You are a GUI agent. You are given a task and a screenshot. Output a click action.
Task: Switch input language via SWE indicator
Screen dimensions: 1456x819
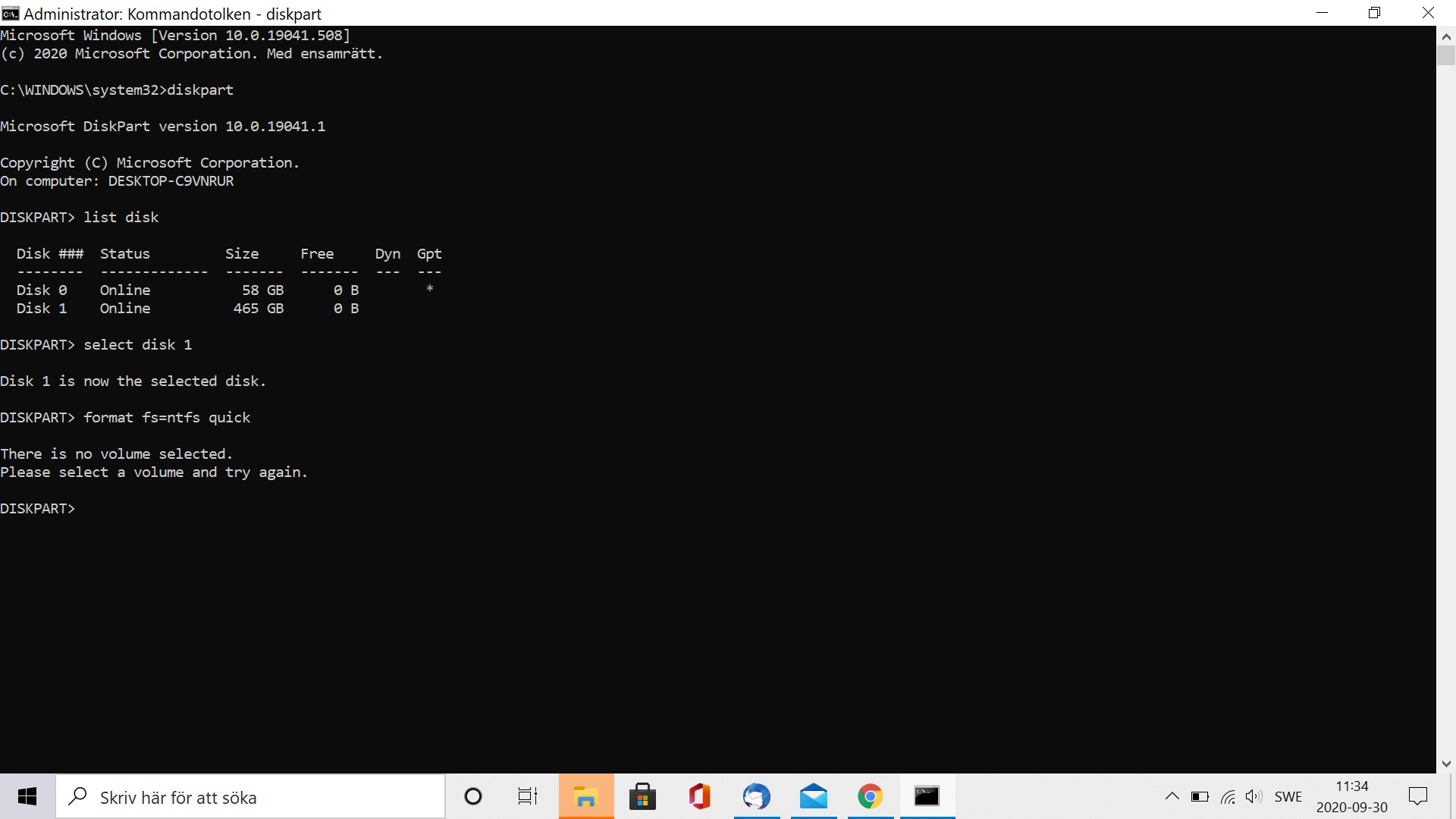coord(1288,796)
